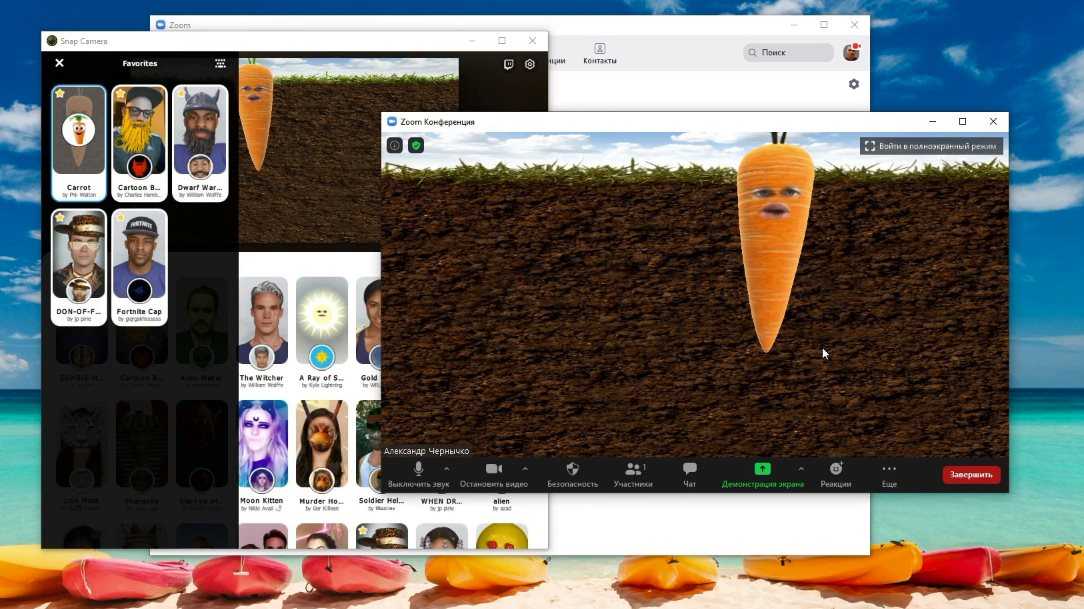Click Войти в полноэкранный режим button
1084x609 pixels.
pyautogui.click(x=931, y=146)
